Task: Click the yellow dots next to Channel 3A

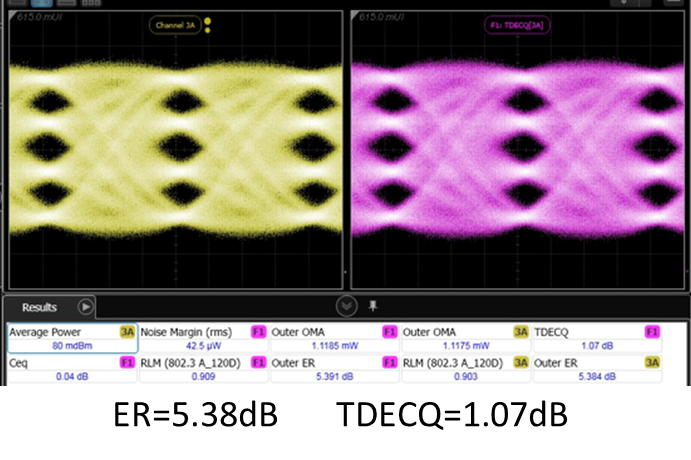Action: point(208,25)
